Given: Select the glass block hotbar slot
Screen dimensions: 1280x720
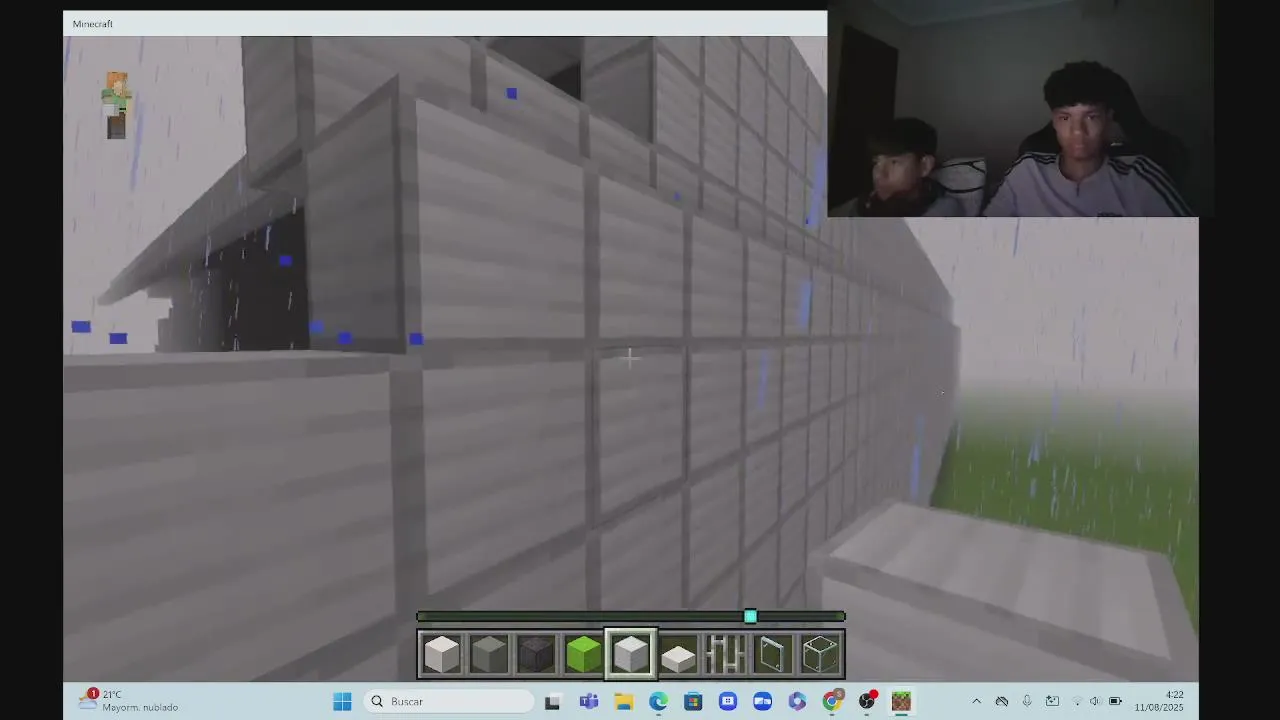Looking at the screenshot, I should [820, 655].
